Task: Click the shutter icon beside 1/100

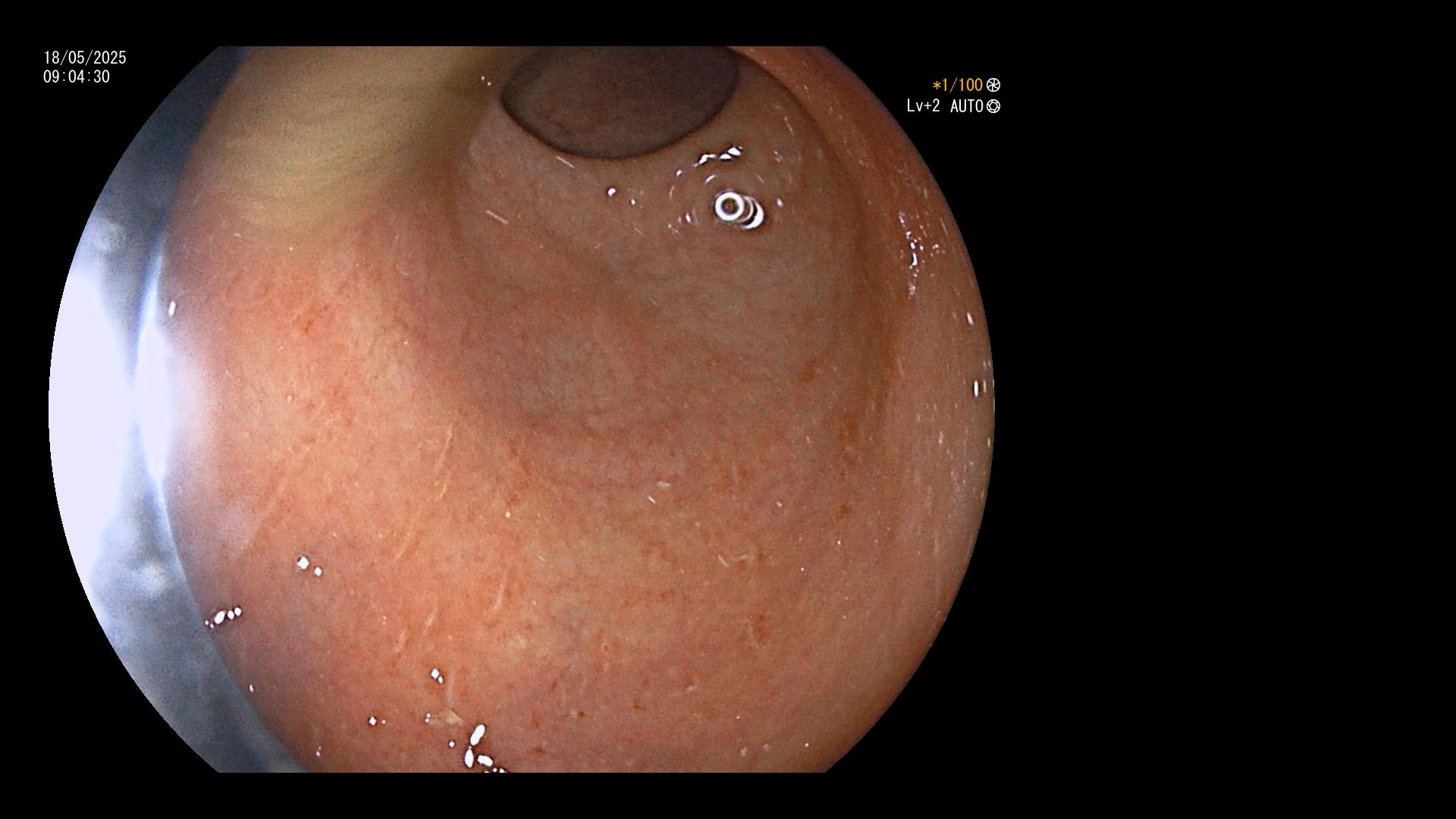Action: tap(993, 85)
